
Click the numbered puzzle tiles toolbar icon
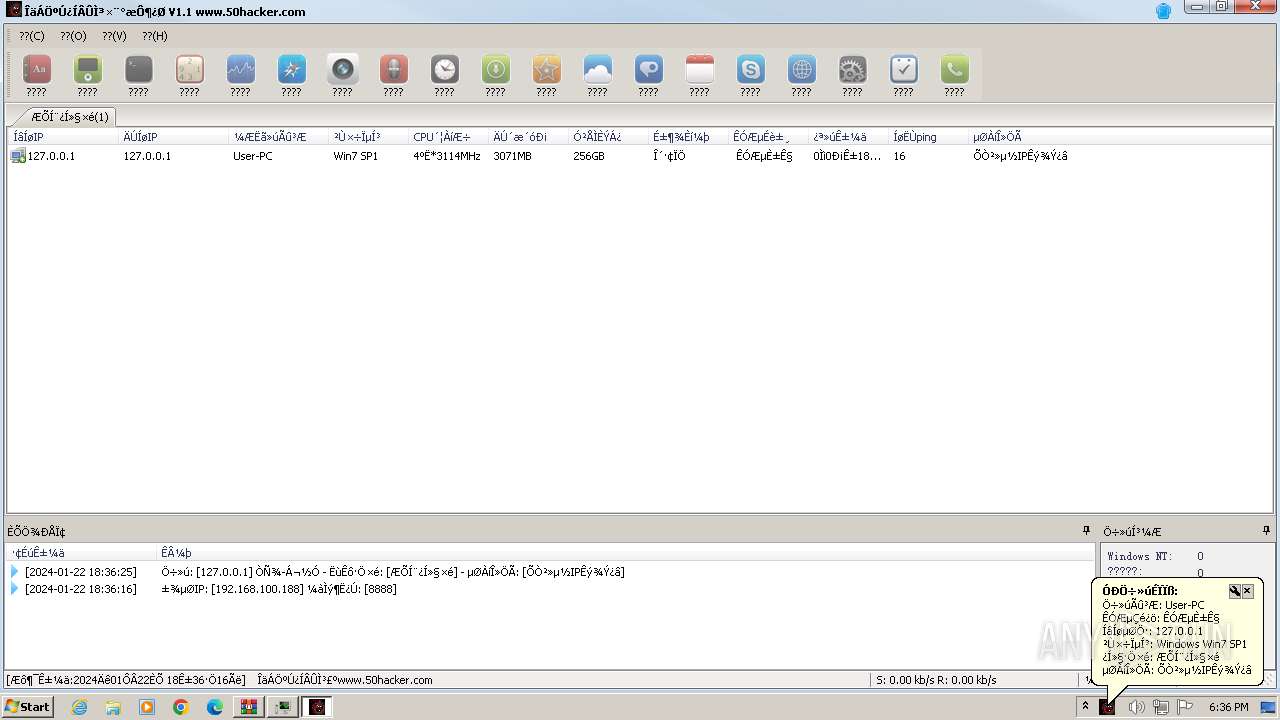190,69
